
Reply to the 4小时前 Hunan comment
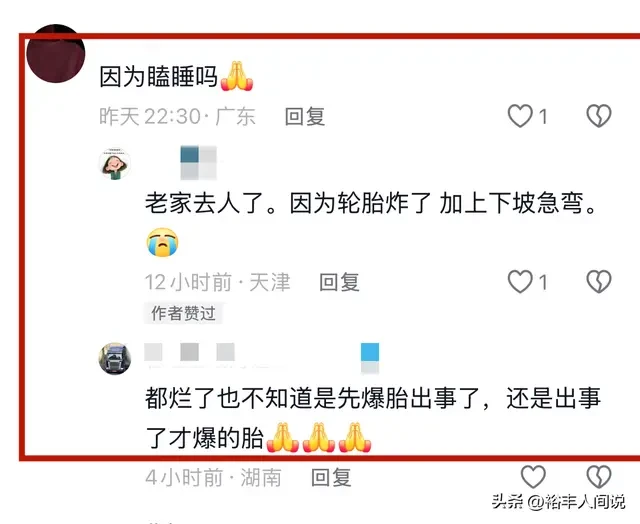click(331, 477)
